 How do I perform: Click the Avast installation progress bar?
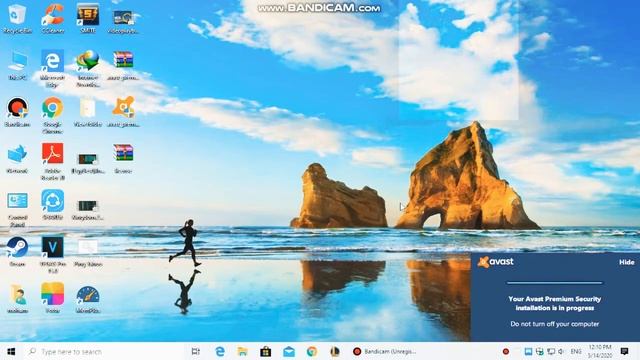(554, 282)
